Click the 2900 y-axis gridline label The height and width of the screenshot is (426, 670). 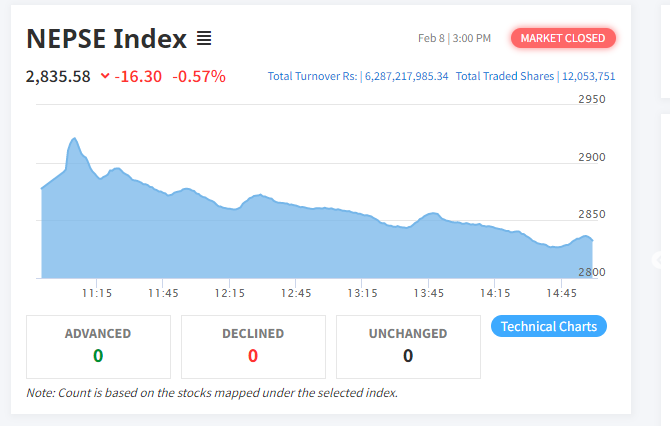coord(592,157)
